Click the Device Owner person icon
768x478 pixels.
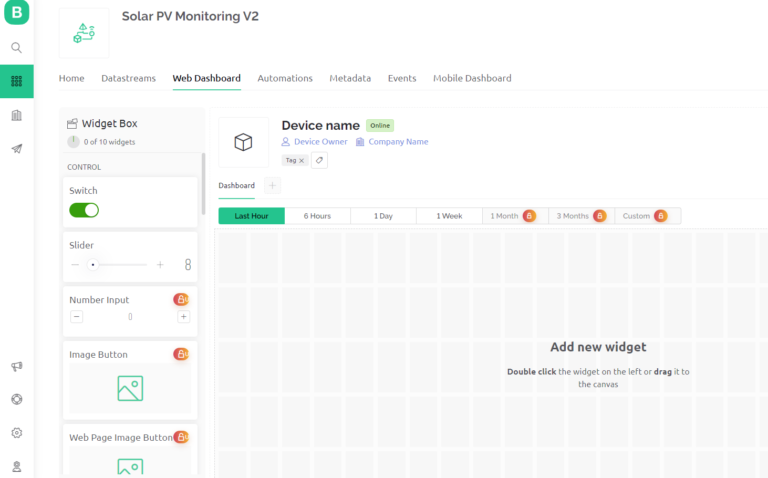click(286, 142)
